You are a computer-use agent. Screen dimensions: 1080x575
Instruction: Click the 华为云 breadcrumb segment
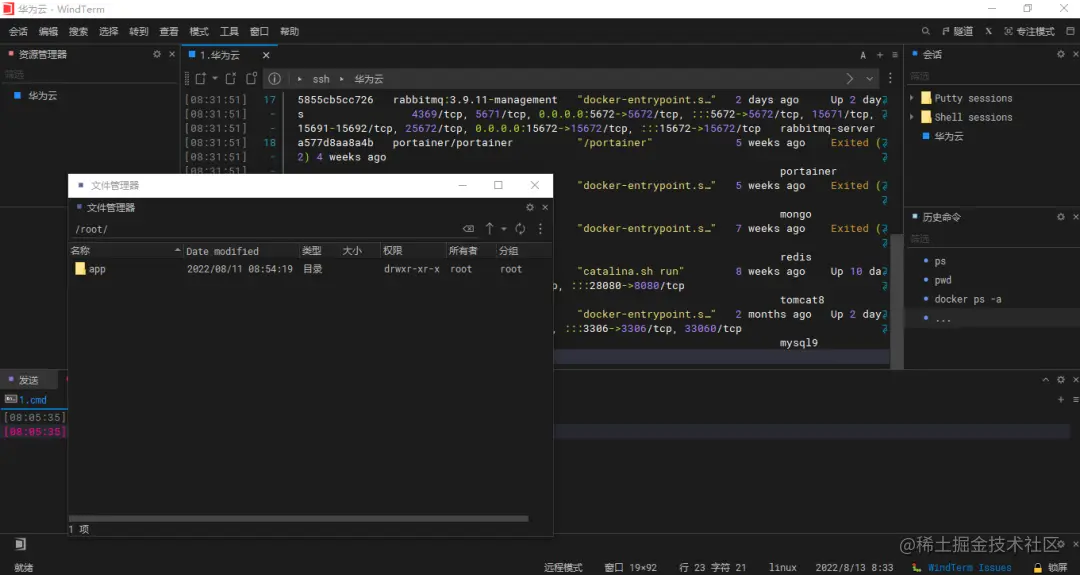point(368,79)
